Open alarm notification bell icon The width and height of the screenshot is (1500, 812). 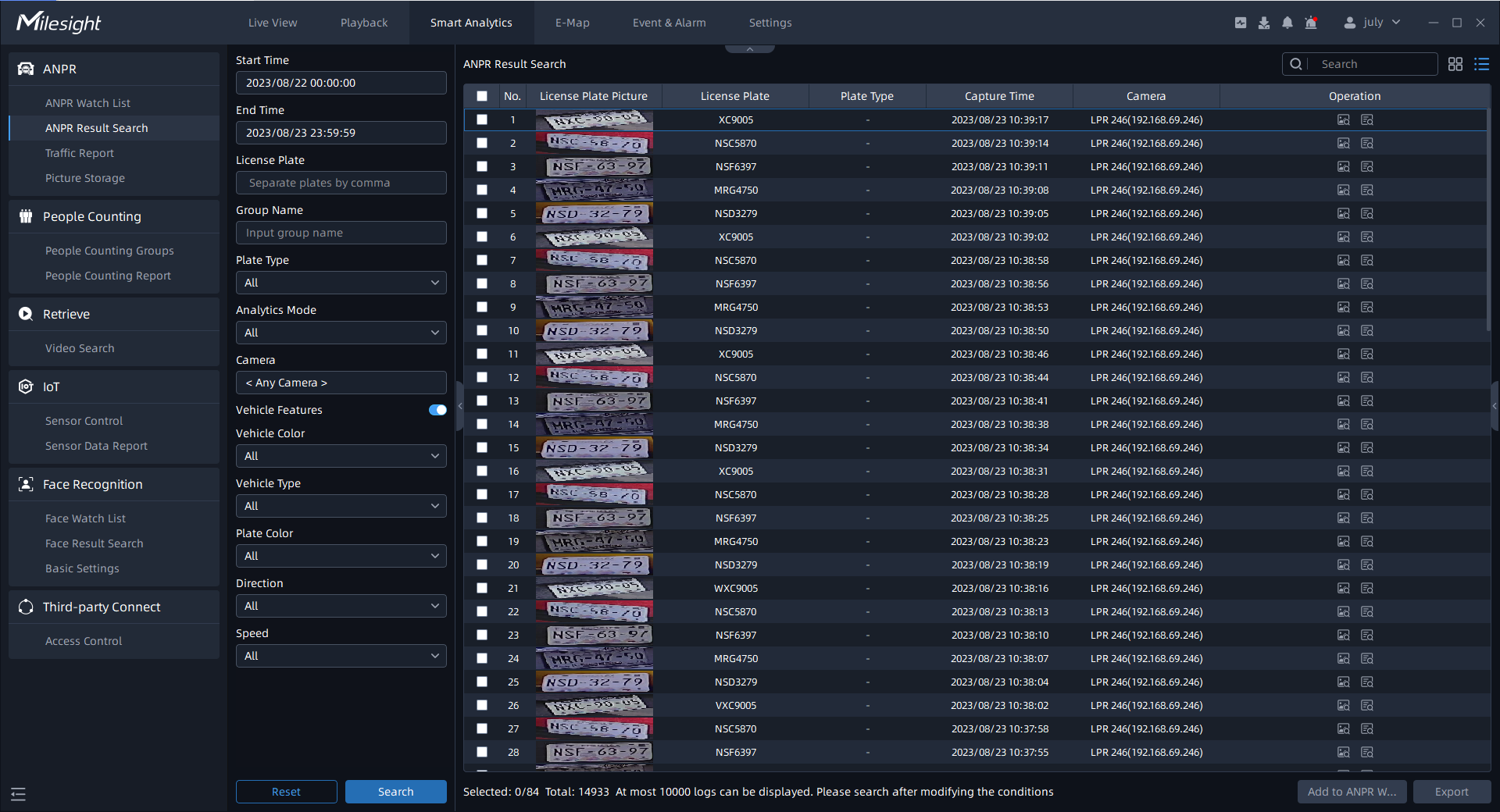[x=1287, y=23]
